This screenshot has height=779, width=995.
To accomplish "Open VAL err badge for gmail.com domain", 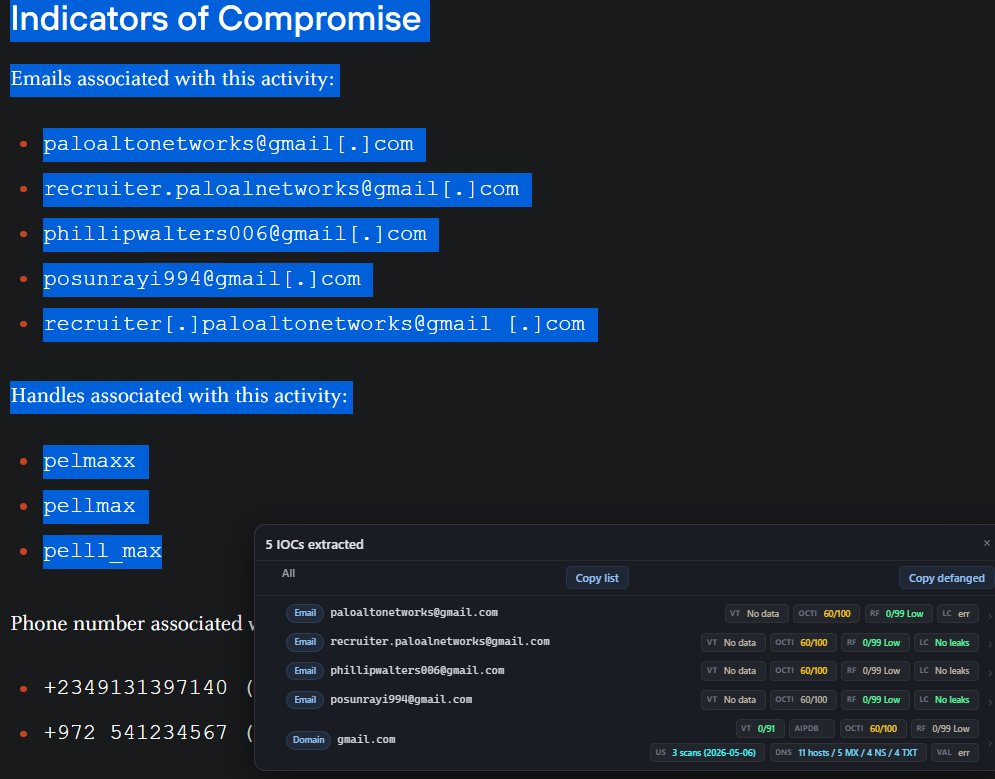I will pyautogui.click(x=954, y=752).
